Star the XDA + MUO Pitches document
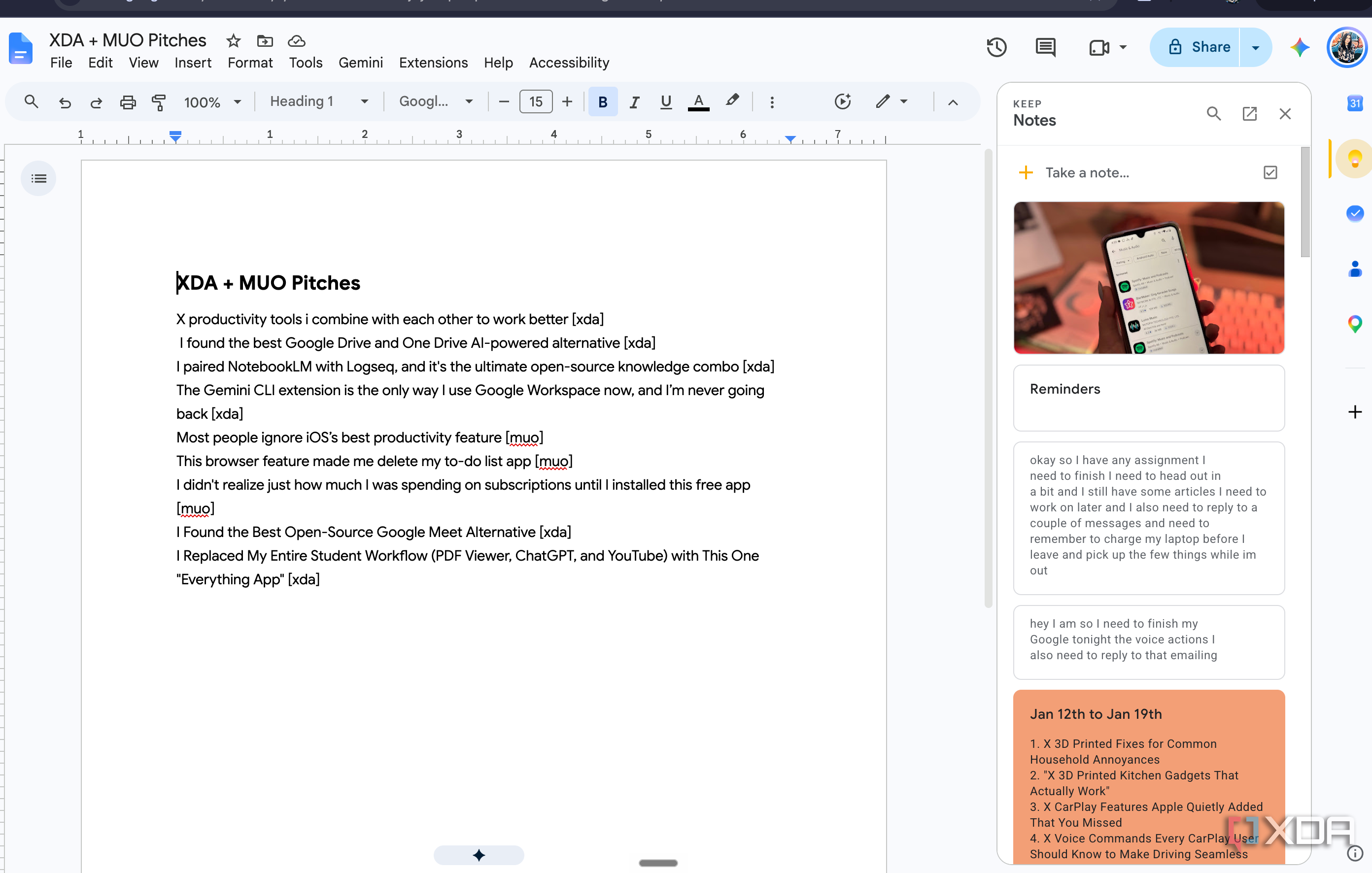 [233, 41]
